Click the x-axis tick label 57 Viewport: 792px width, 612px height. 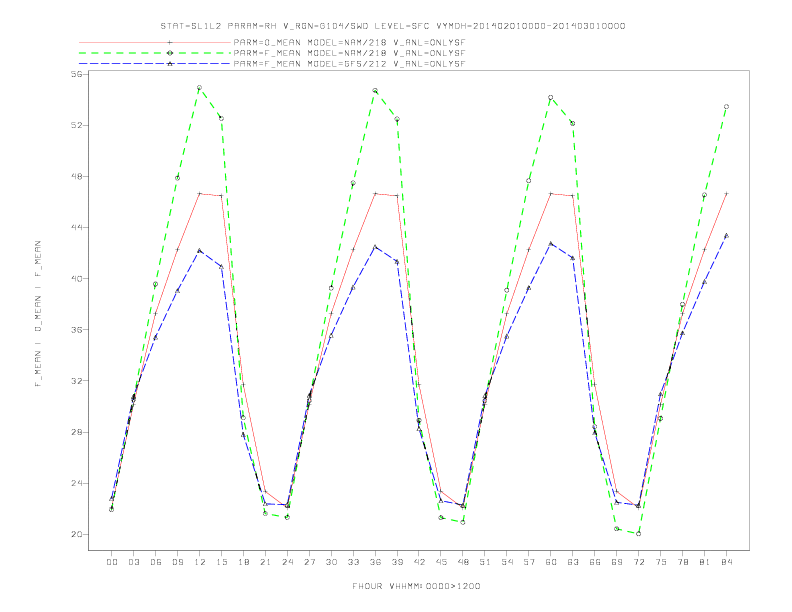529,562
